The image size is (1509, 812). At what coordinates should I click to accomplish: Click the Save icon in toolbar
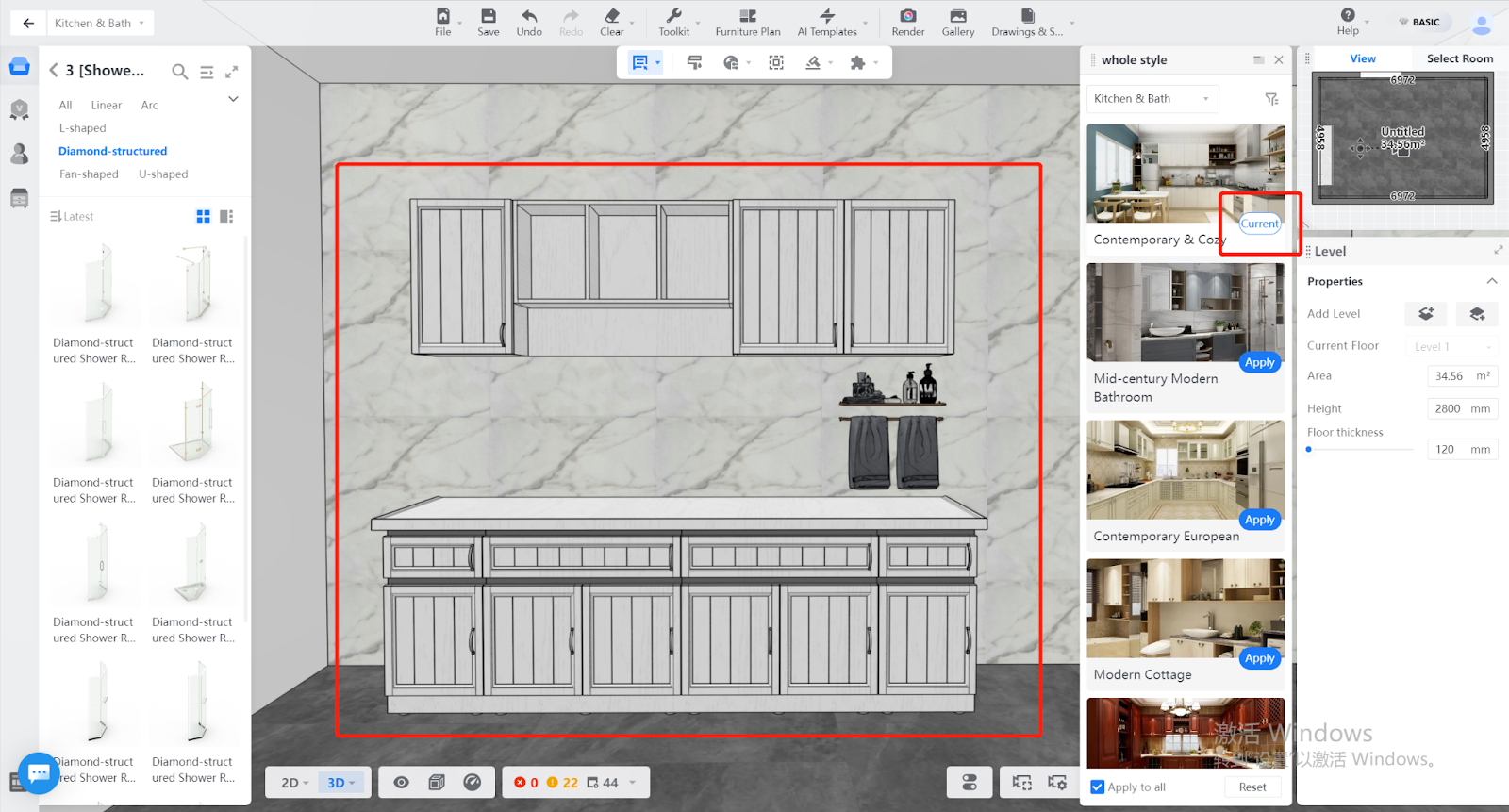click(x=488, y=17)
